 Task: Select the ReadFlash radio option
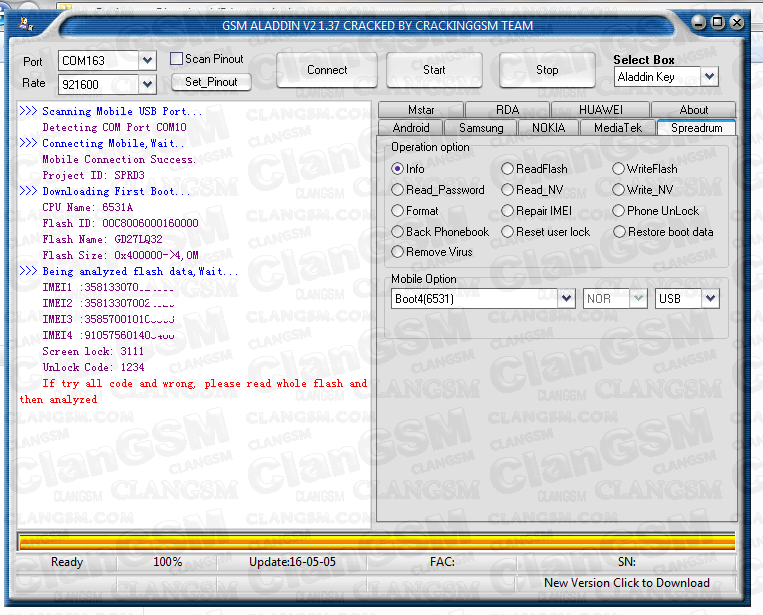click(x=508, y=169)
